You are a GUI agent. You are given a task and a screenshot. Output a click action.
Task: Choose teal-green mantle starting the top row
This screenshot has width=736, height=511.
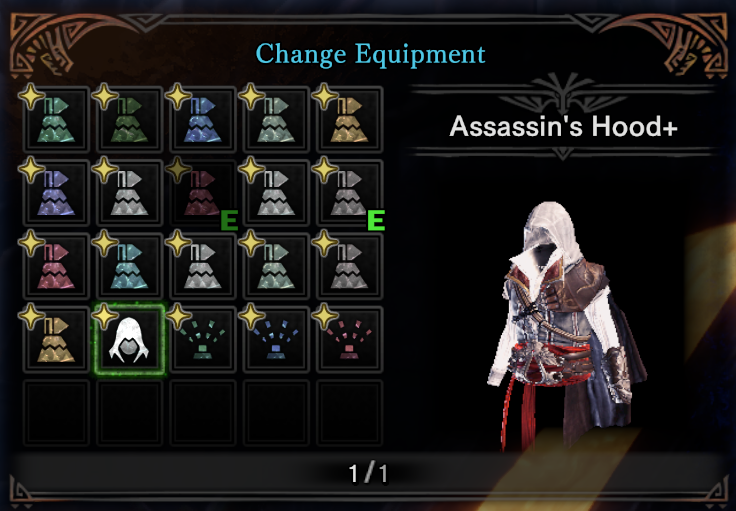click(56, 120)
